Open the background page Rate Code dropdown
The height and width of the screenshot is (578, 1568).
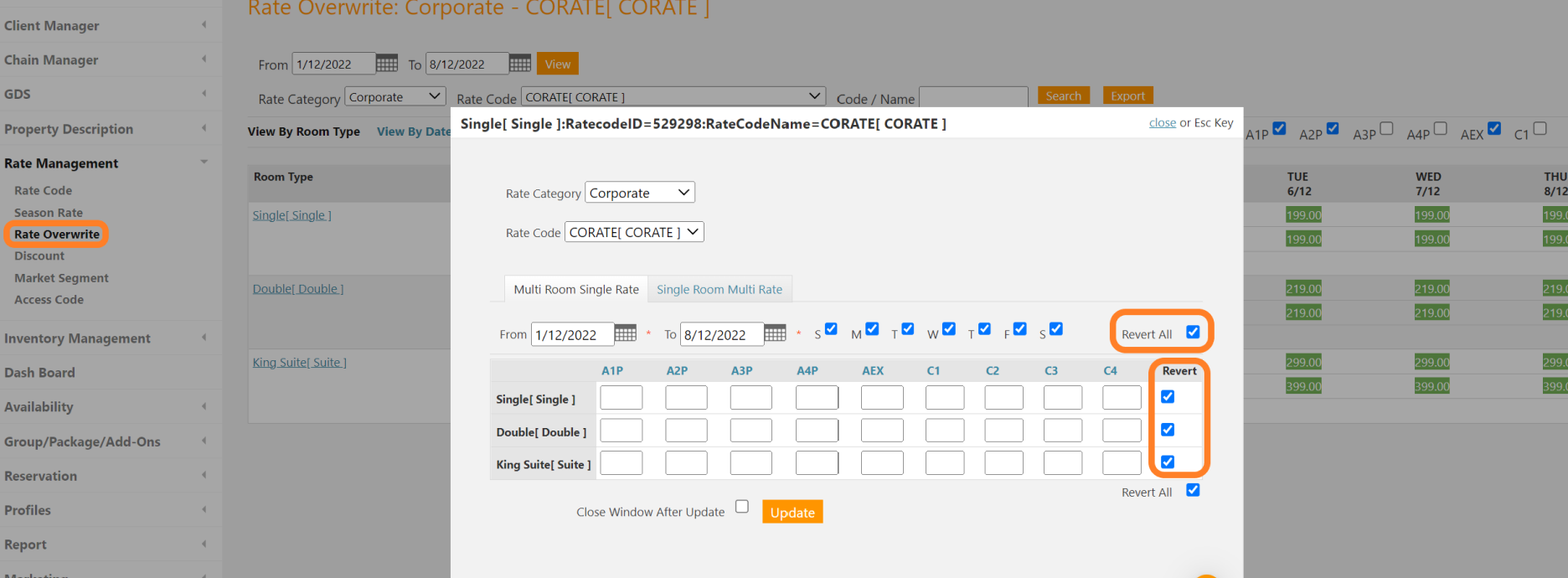(673, 96)
